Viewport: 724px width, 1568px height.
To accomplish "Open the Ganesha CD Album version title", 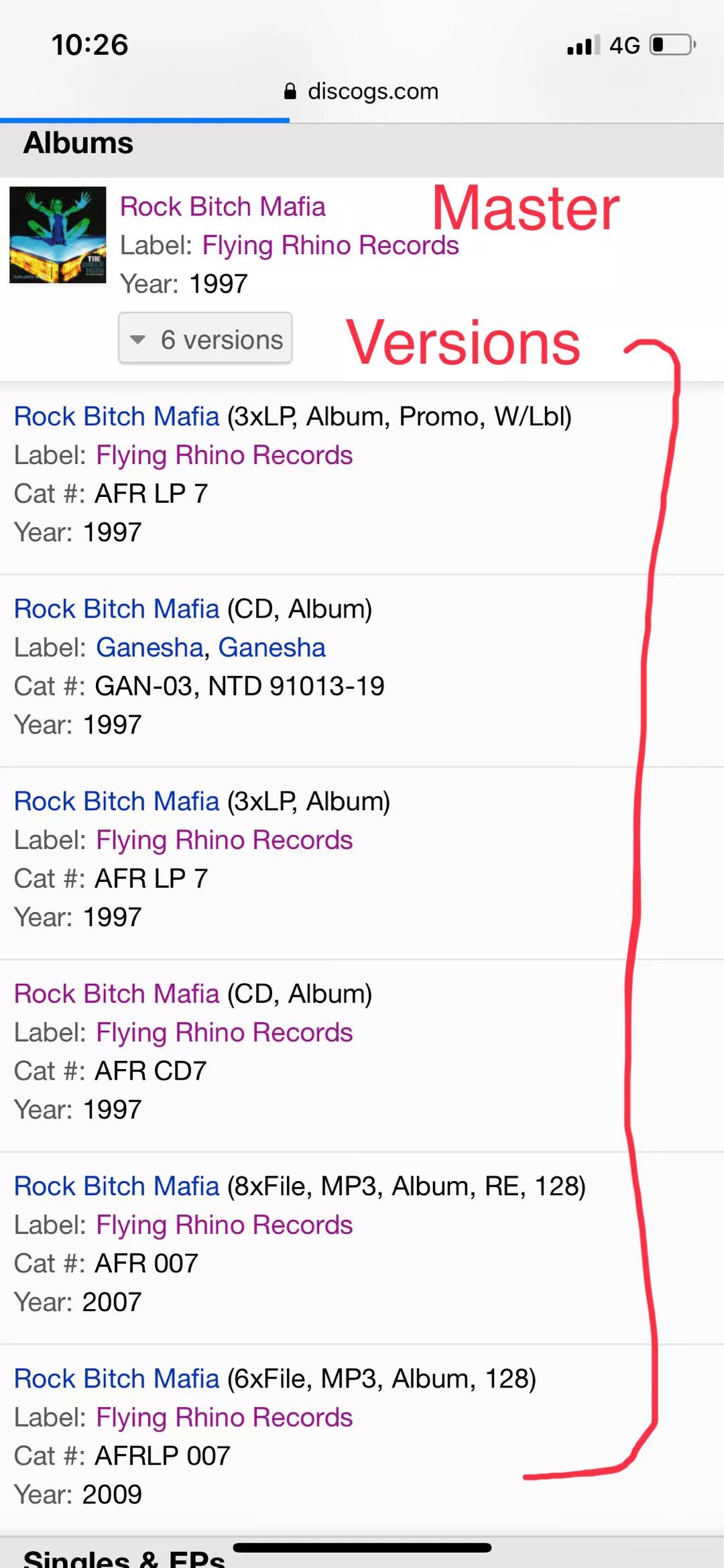I will pos(117,609).
